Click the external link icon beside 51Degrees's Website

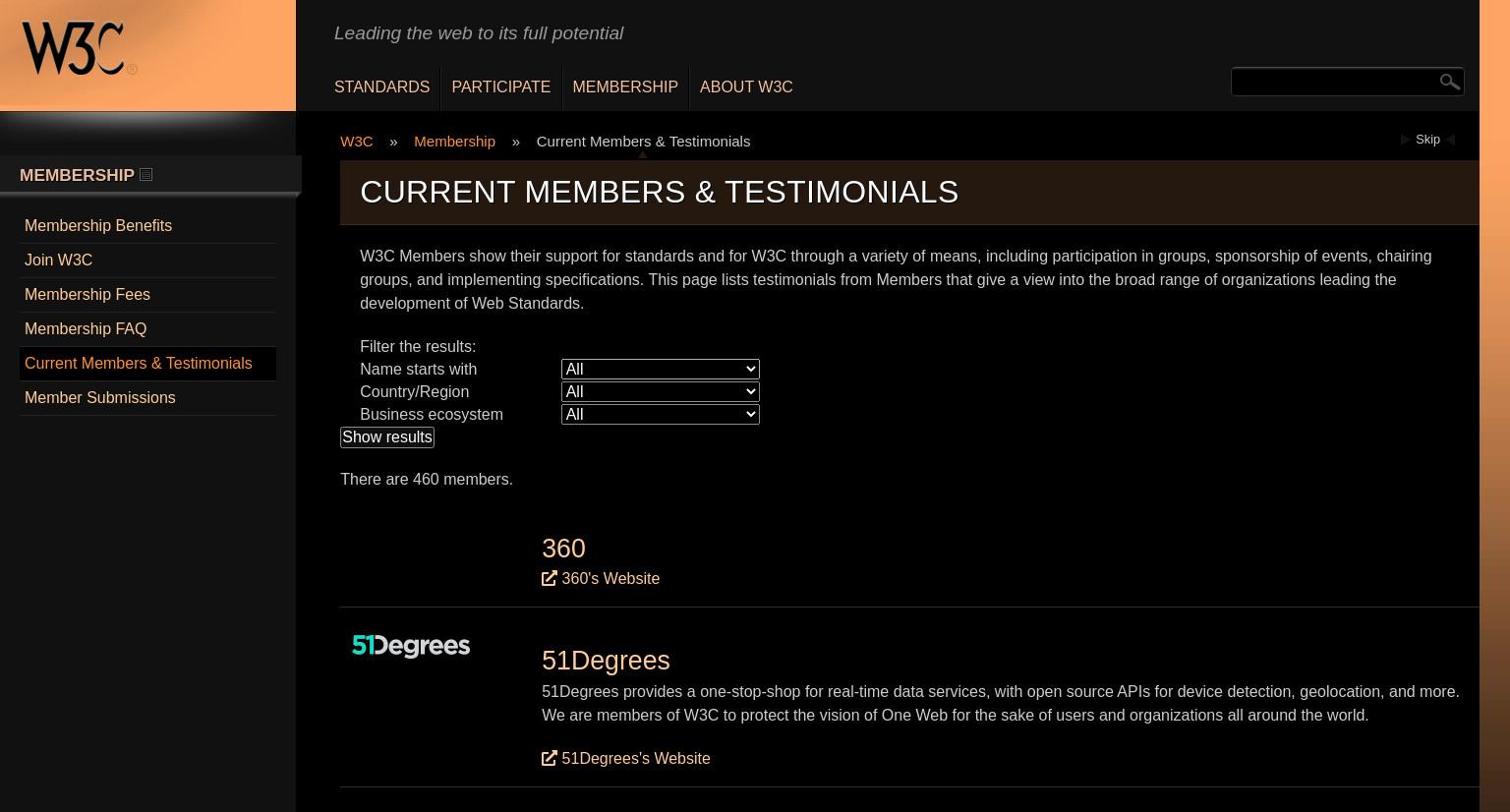550,758
